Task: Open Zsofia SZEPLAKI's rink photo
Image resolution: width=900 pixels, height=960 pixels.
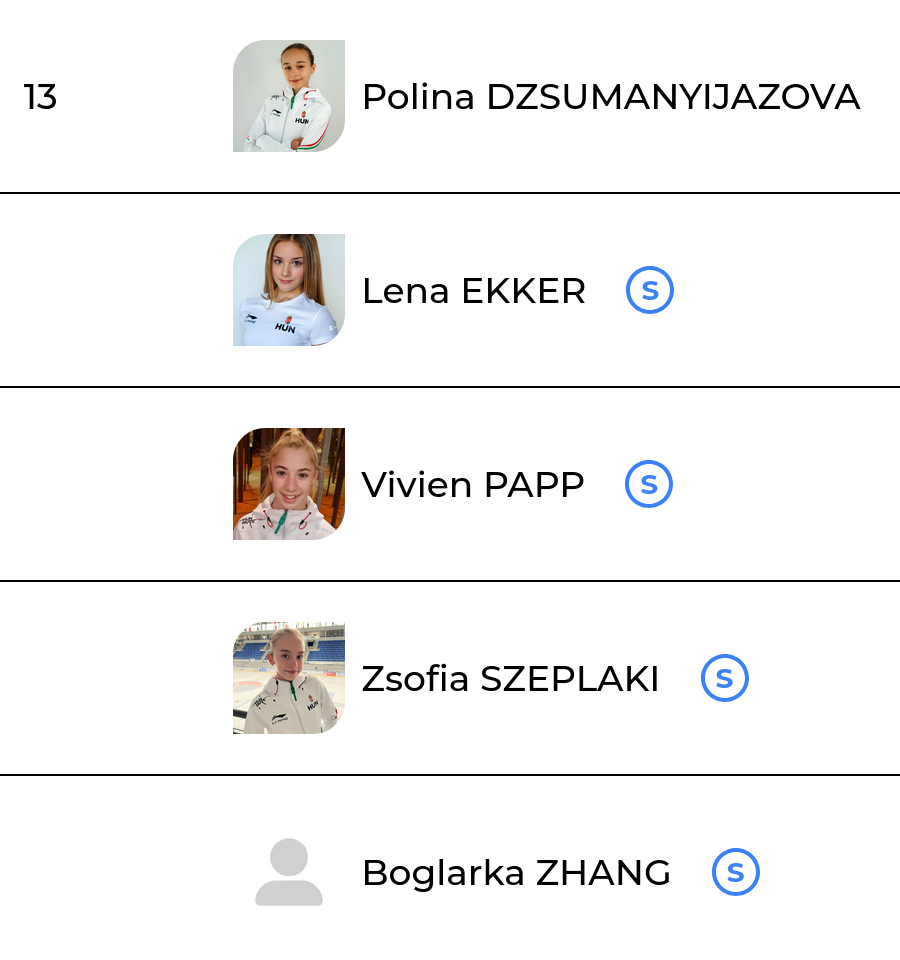Action: [289, 679]
